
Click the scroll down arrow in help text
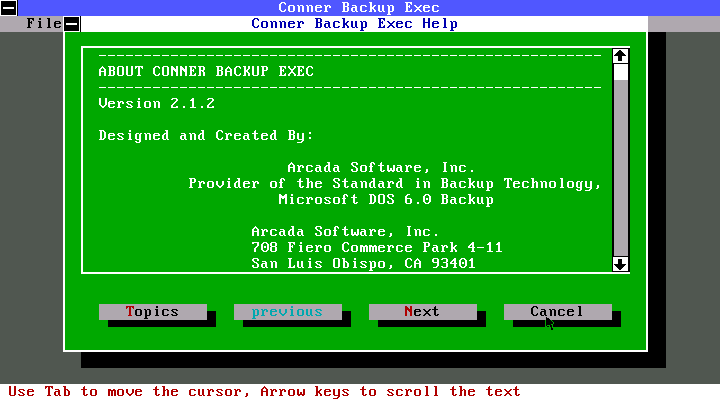[x=620, y=264]
